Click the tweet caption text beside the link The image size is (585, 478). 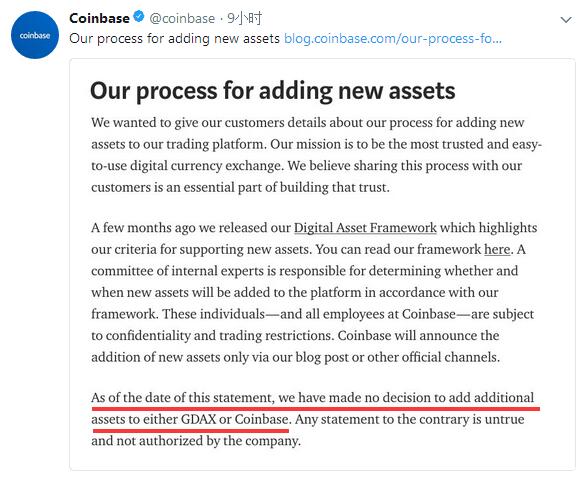[174, 38]
